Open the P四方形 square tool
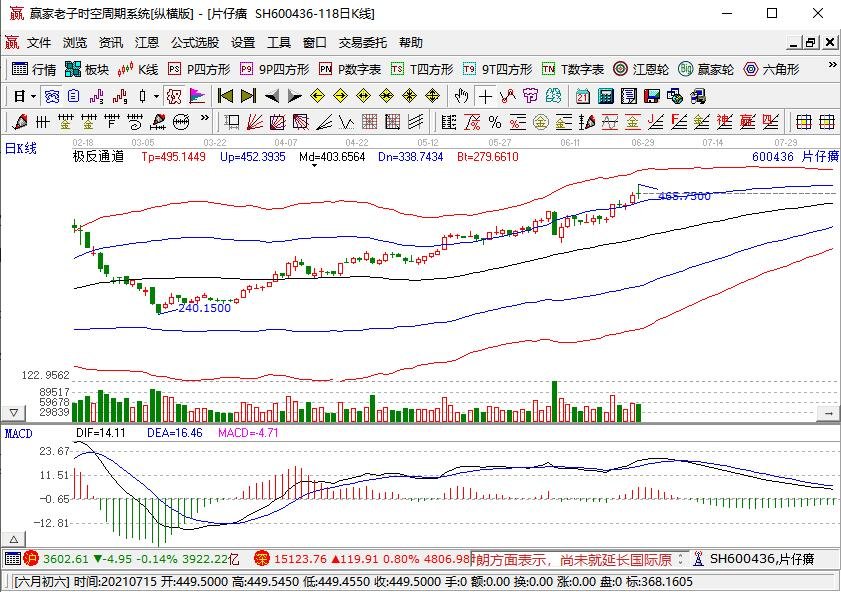The width and height of the screenshot is (841, 592). point(199,69)
